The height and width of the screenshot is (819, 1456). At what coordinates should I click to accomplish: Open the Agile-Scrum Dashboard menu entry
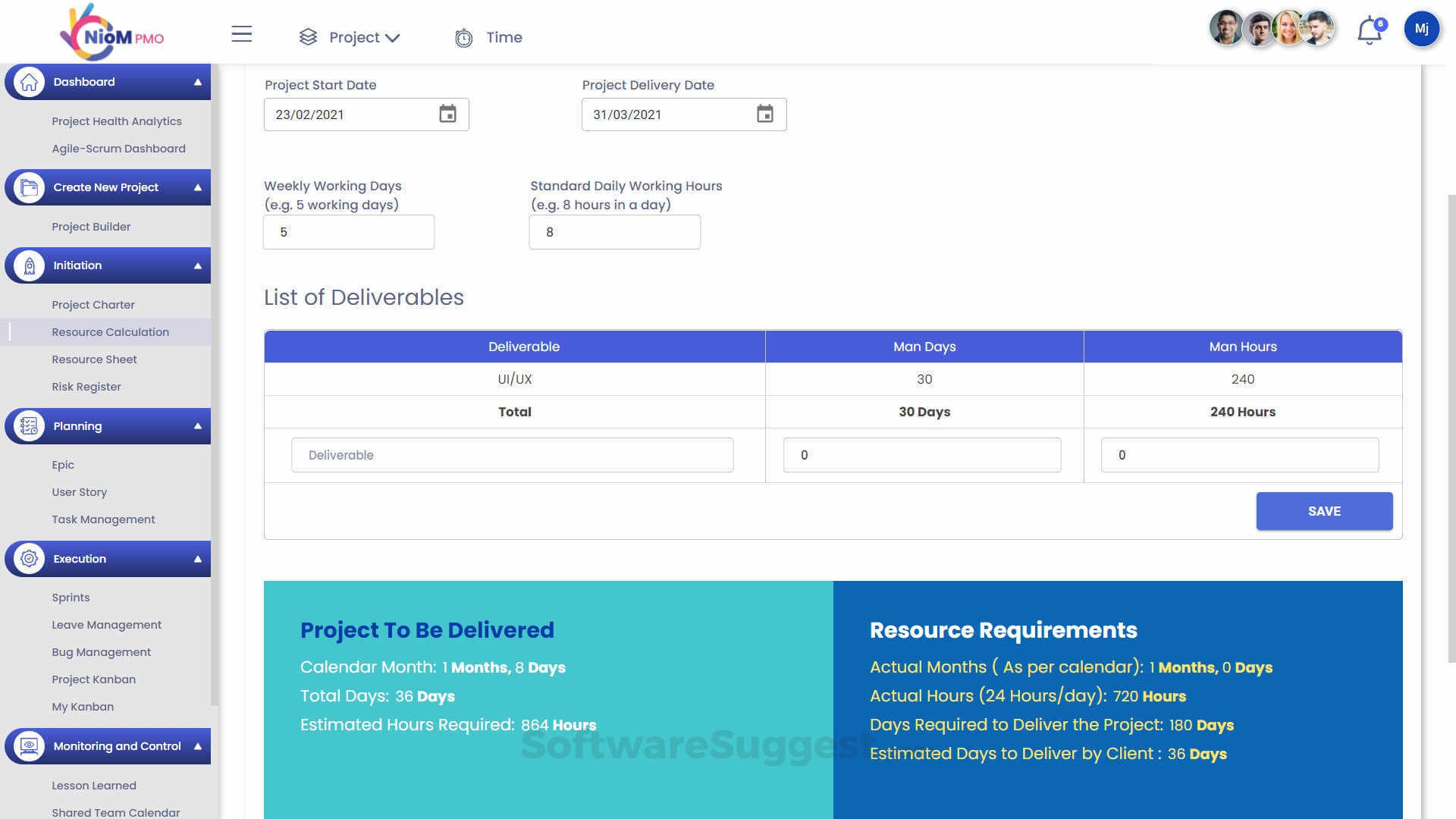[x=118, y=148]
